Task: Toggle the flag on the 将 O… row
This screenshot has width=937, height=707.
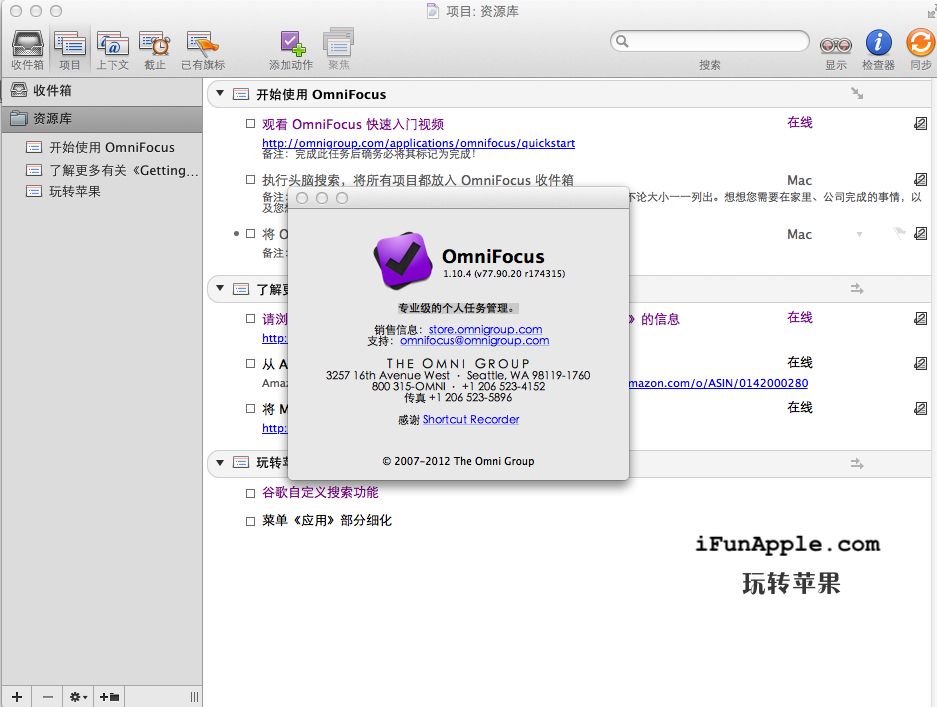Action: point(899,233)
